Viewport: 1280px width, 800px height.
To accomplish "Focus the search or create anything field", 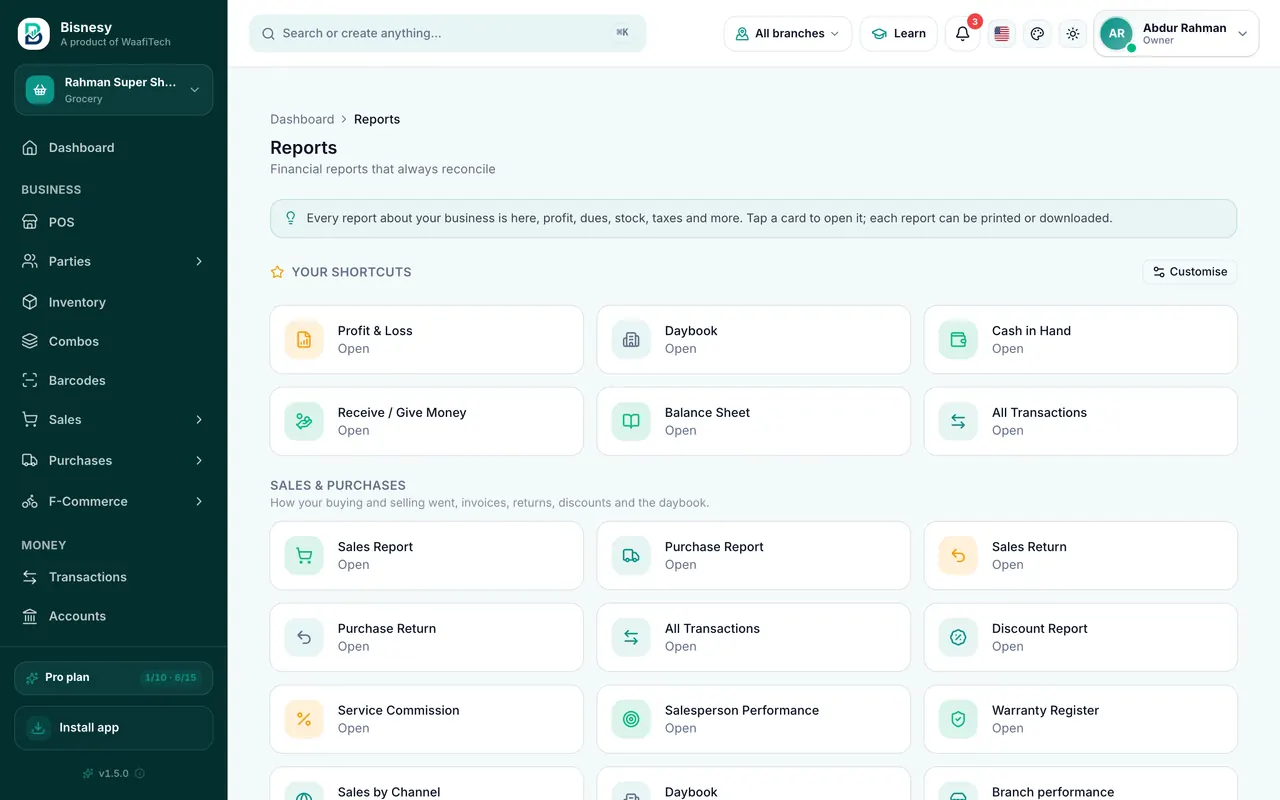I will coord(448,33).
